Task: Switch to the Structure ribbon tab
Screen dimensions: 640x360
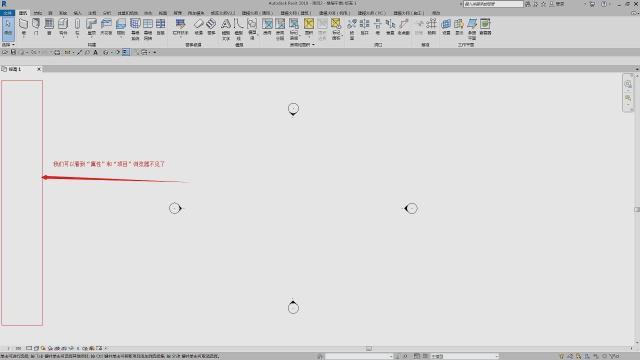Action: (x=37, y=13)
